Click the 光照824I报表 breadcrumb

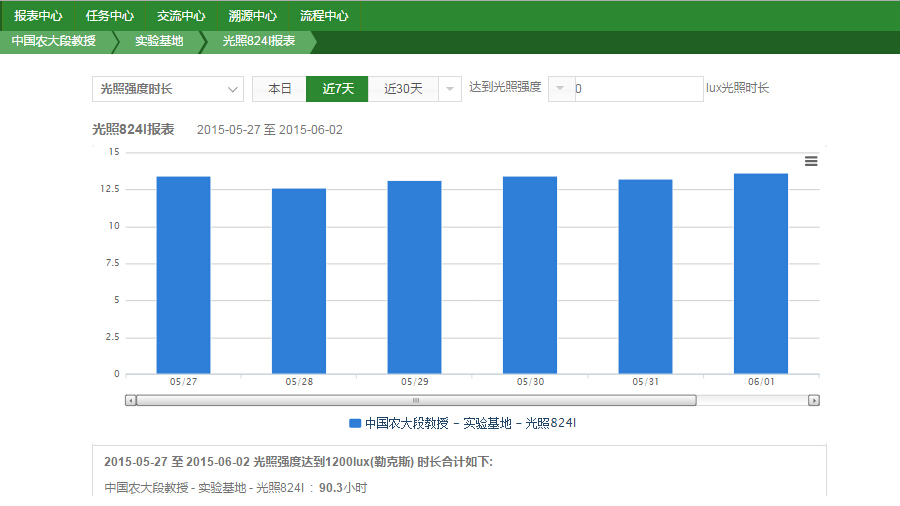click(258, 41)
